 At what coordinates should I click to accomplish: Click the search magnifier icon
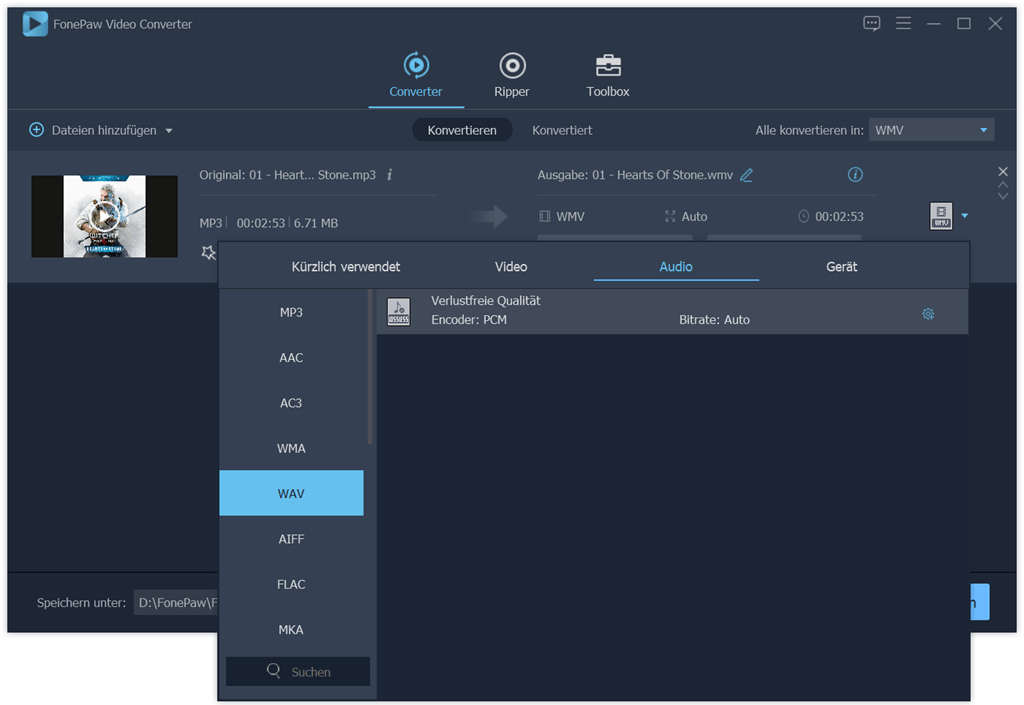coord(274,670)
